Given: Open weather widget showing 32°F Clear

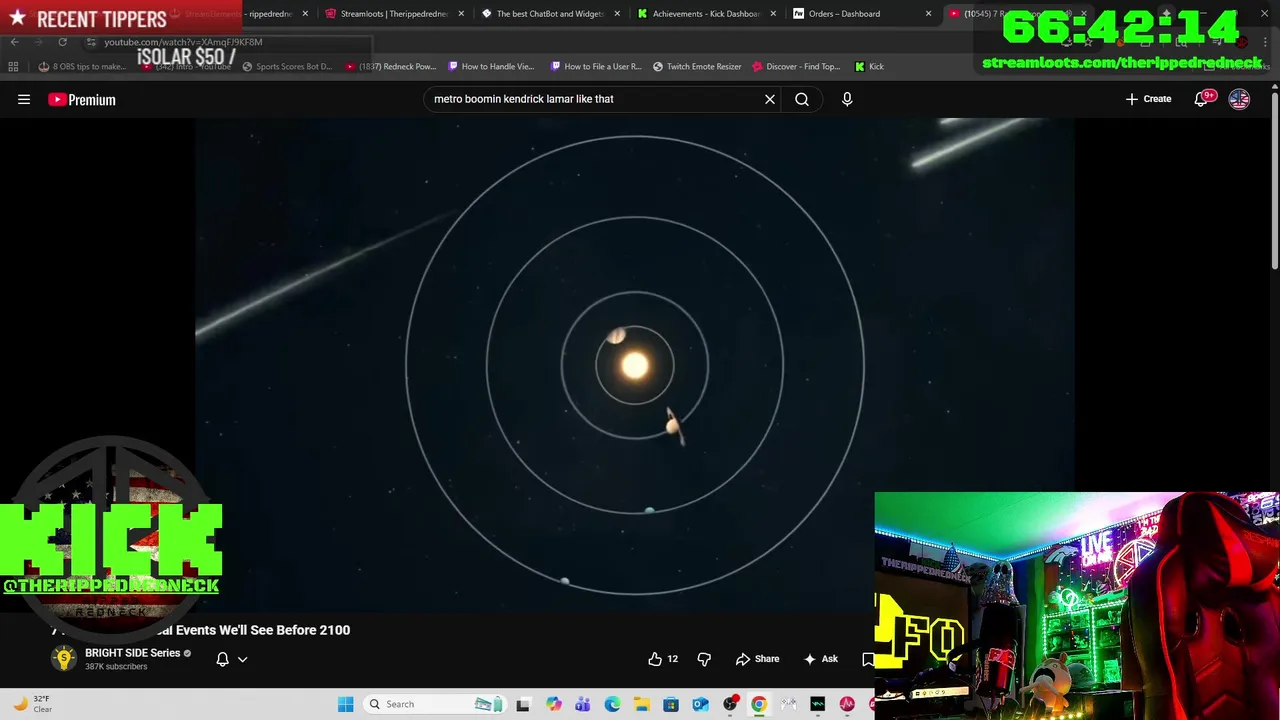Looking at the screenshot, I should [x=32, y=704].
